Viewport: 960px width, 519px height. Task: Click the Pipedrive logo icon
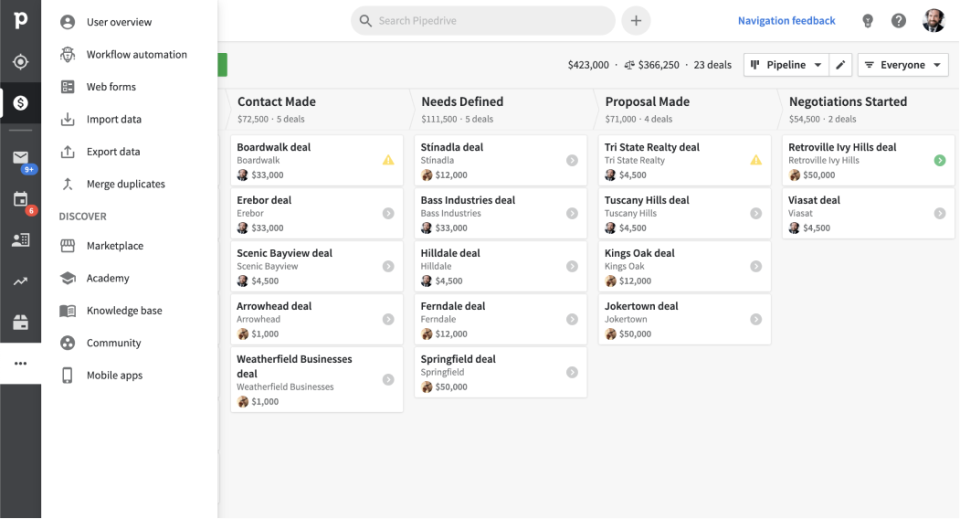pyautogui.click(x=20, y=22)
